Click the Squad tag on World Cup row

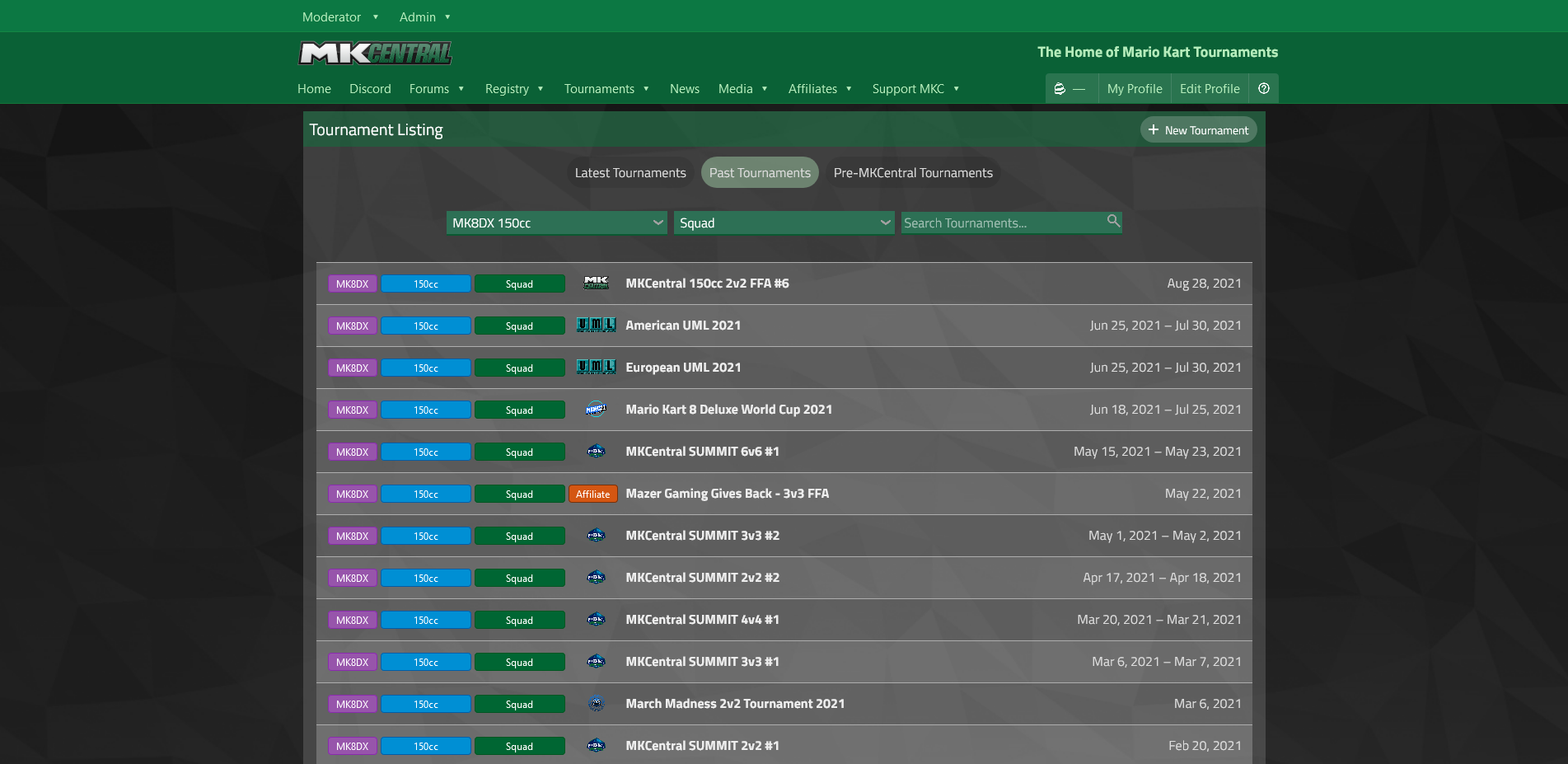[520, 410]
